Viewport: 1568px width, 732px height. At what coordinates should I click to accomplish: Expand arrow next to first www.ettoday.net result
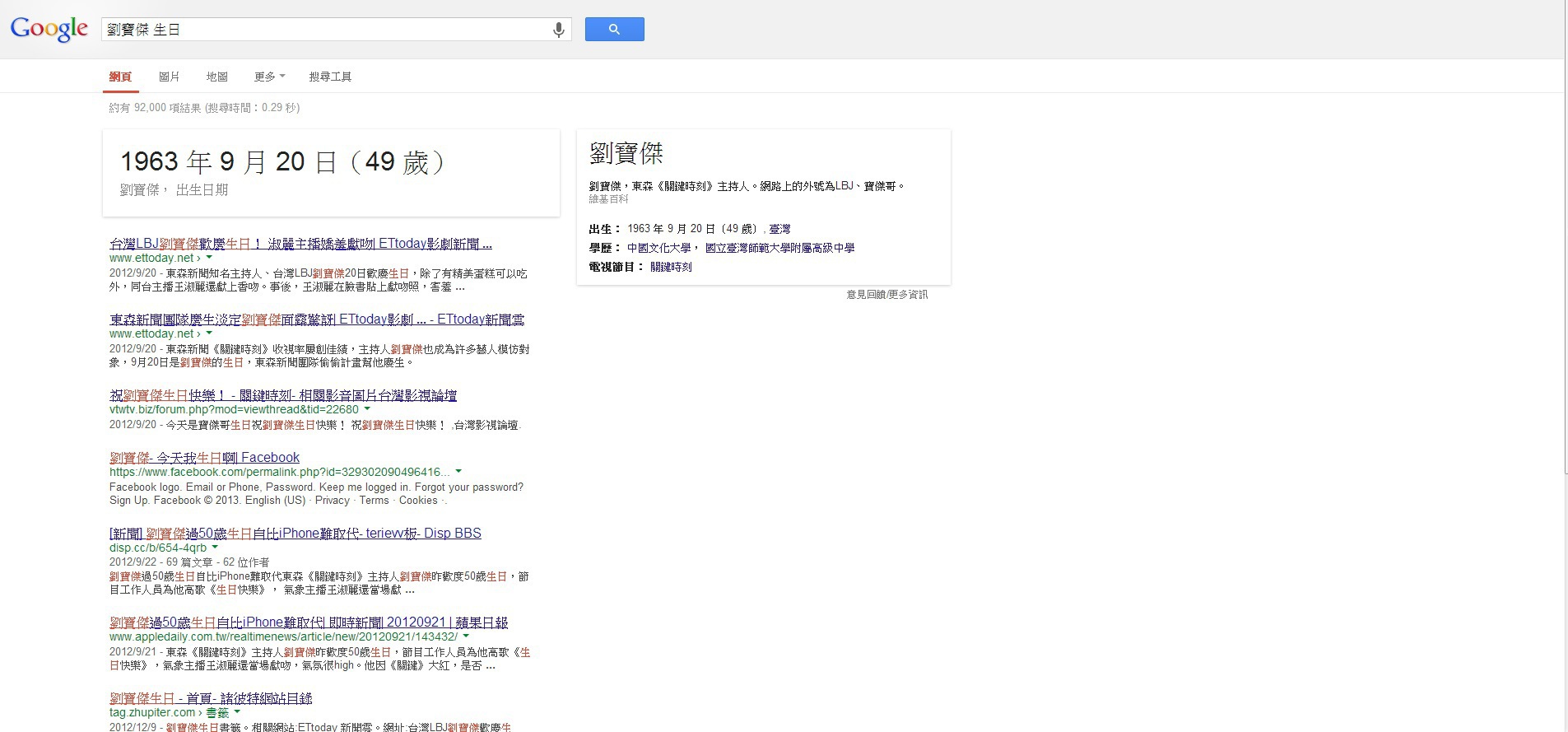[209, 258]
